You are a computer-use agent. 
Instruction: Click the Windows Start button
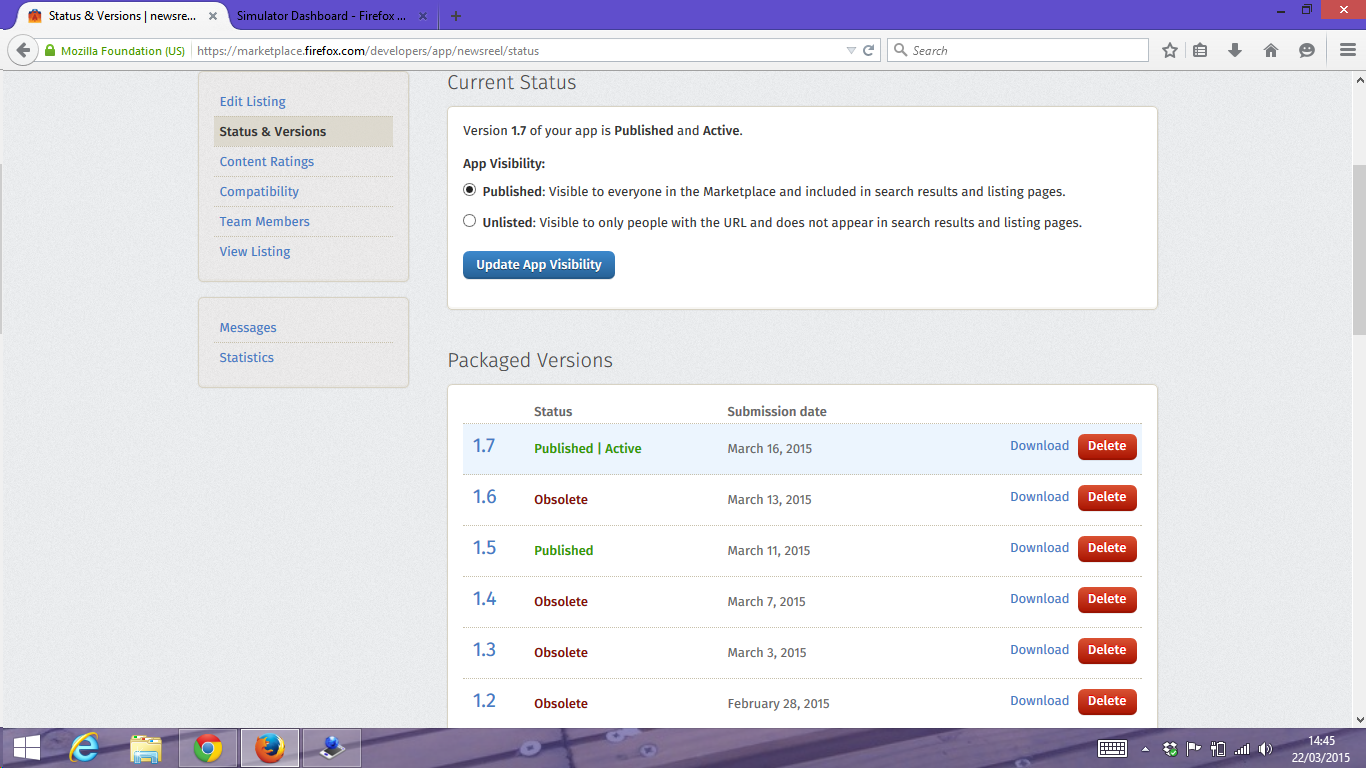point(26,748)
